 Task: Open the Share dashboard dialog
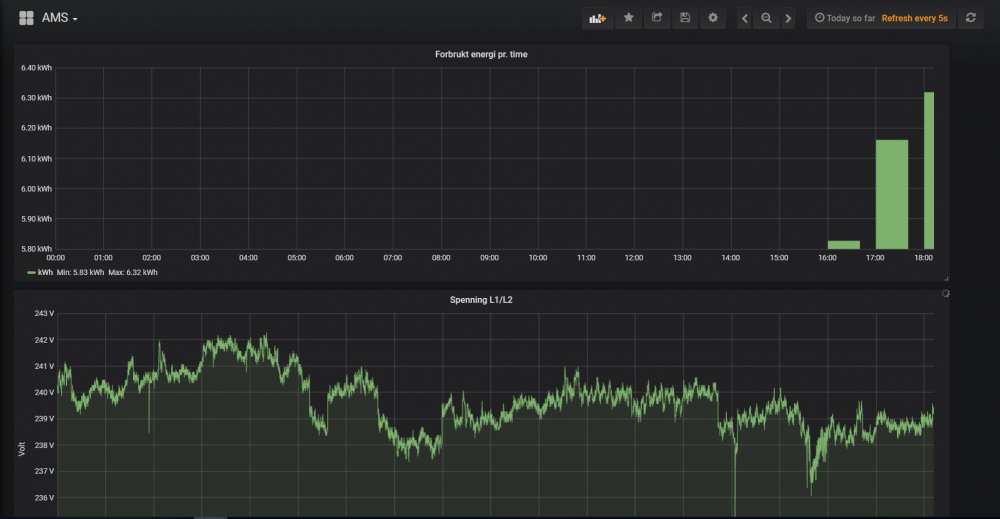[657, 18]
